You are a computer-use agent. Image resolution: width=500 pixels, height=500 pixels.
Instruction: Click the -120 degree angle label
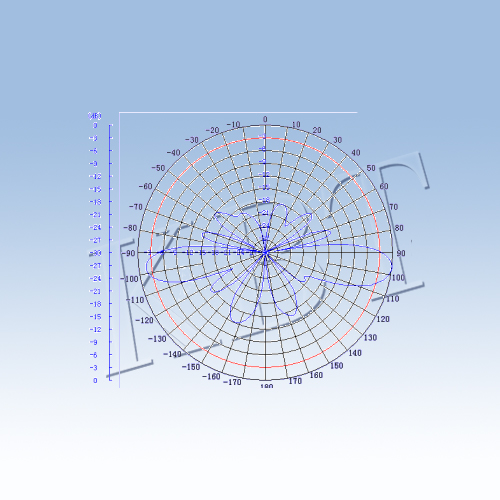pyautogui.click(x=144, y=320)
